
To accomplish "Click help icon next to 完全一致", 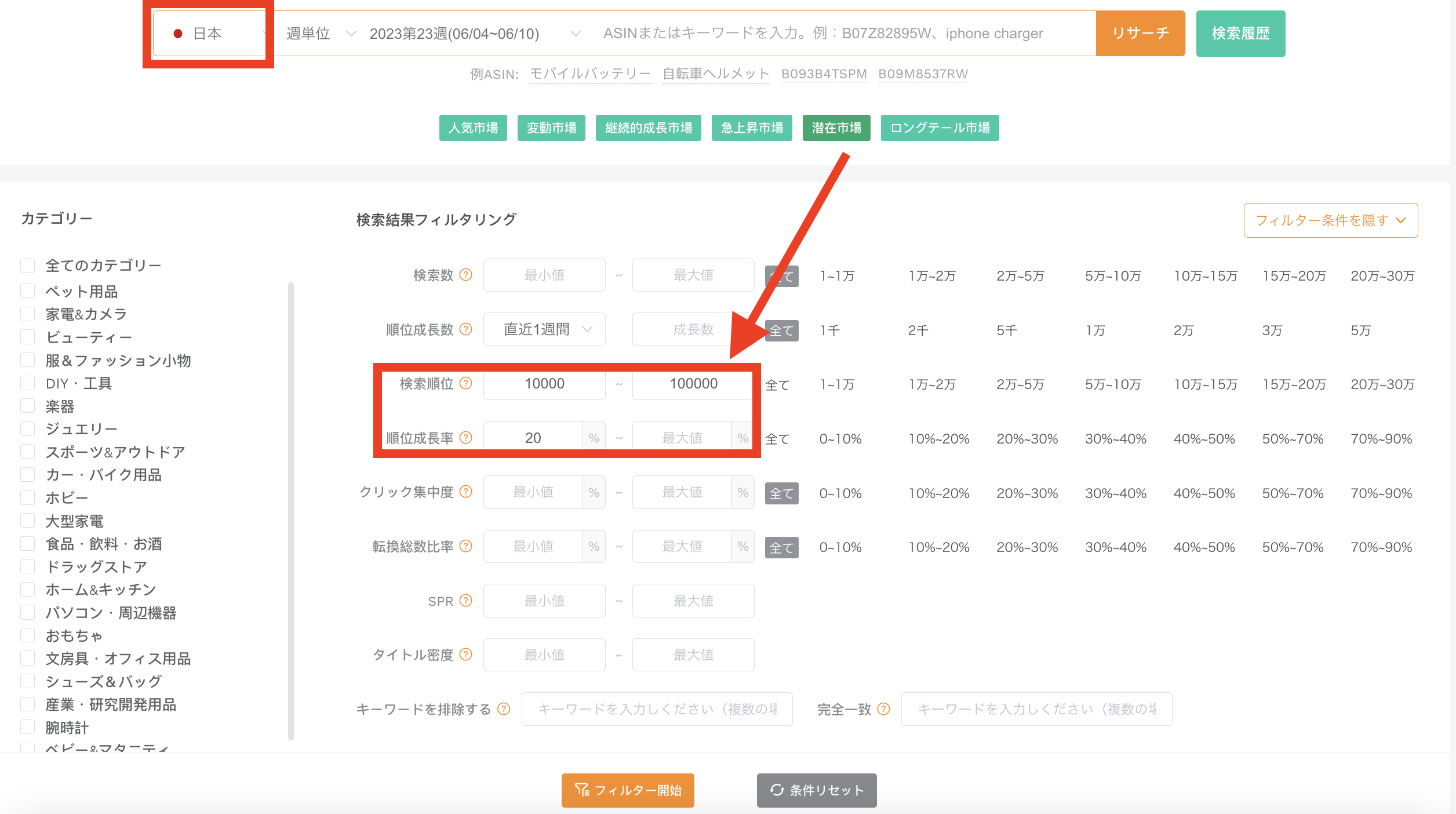I will pyautogui.click(x=884, y=709).
